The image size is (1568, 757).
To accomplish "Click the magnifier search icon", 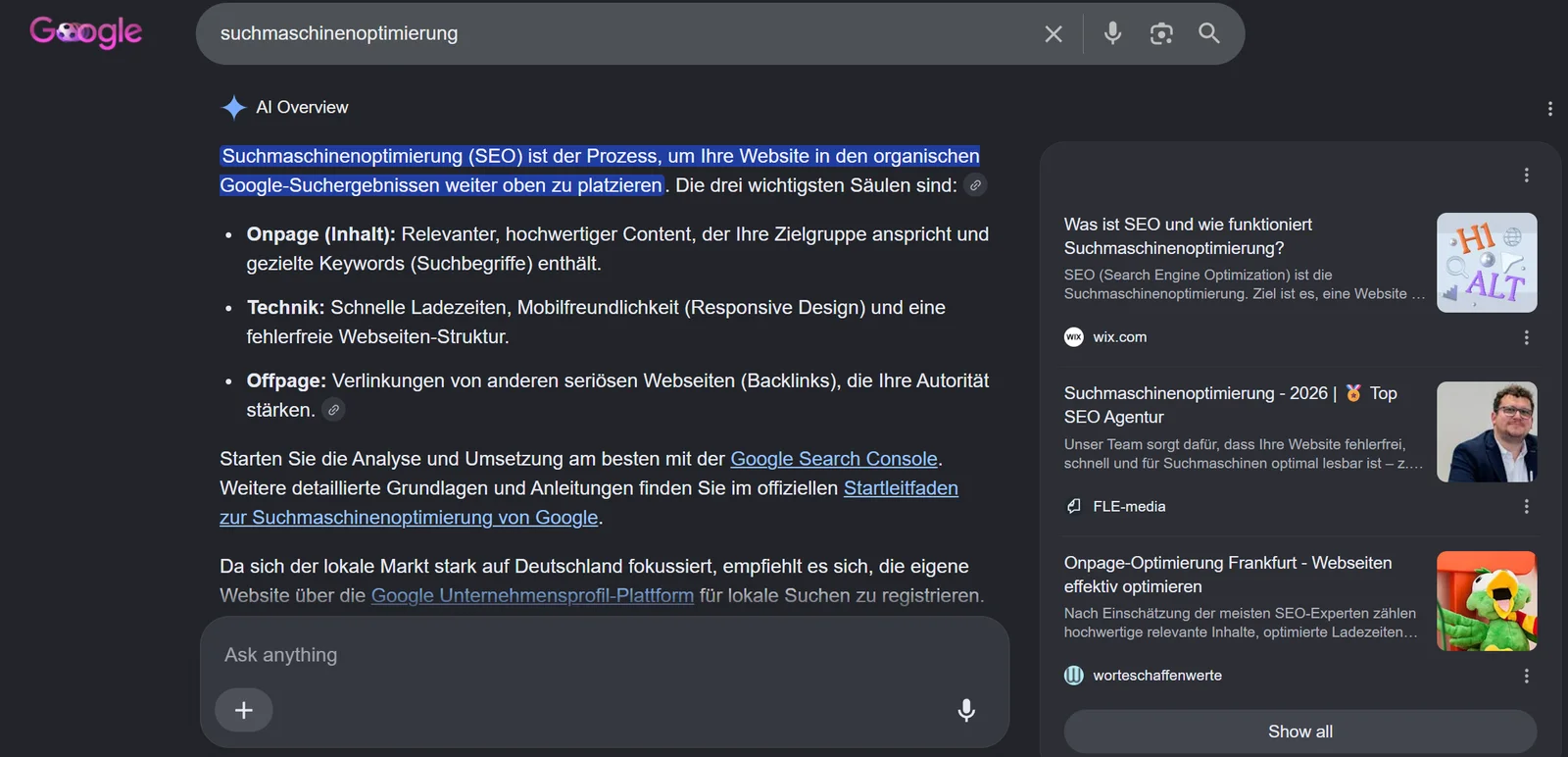I will (x=1209, y=33).
